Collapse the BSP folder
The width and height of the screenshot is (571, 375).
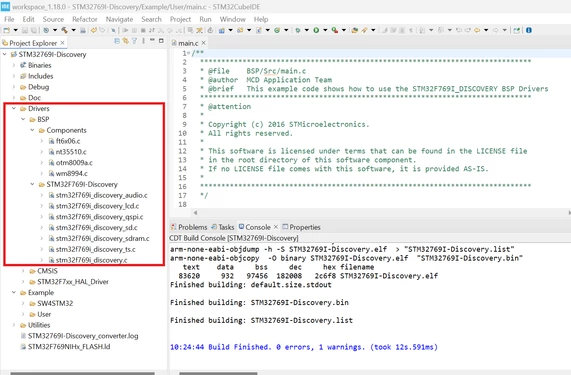tap(23, 119)
